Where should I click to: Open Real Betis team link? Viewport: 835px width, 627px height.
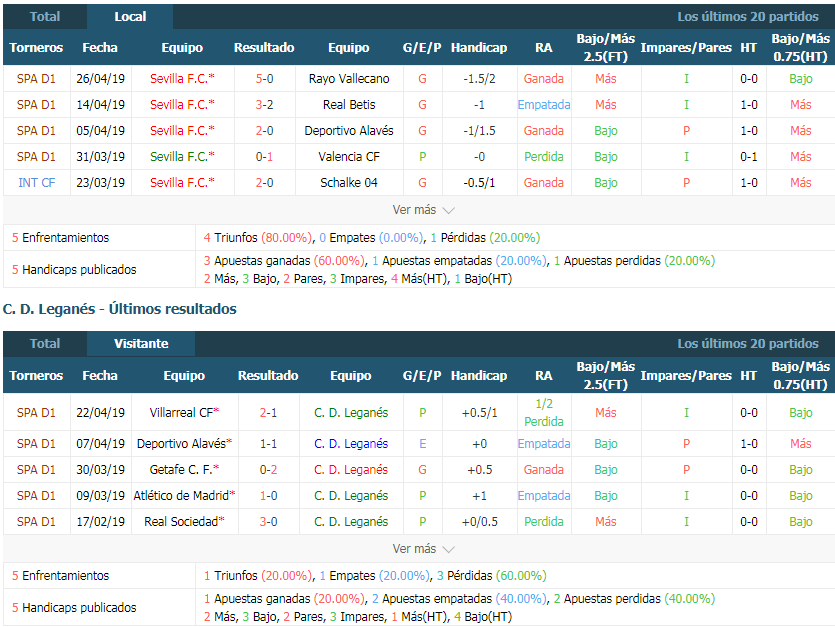point(349,105)
